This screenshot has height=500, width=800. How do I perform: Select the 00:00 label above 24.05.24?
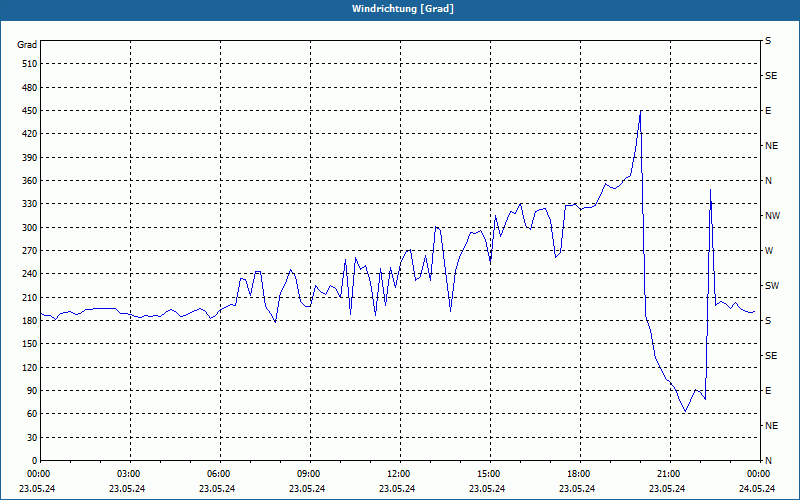(x=759, y=474)
